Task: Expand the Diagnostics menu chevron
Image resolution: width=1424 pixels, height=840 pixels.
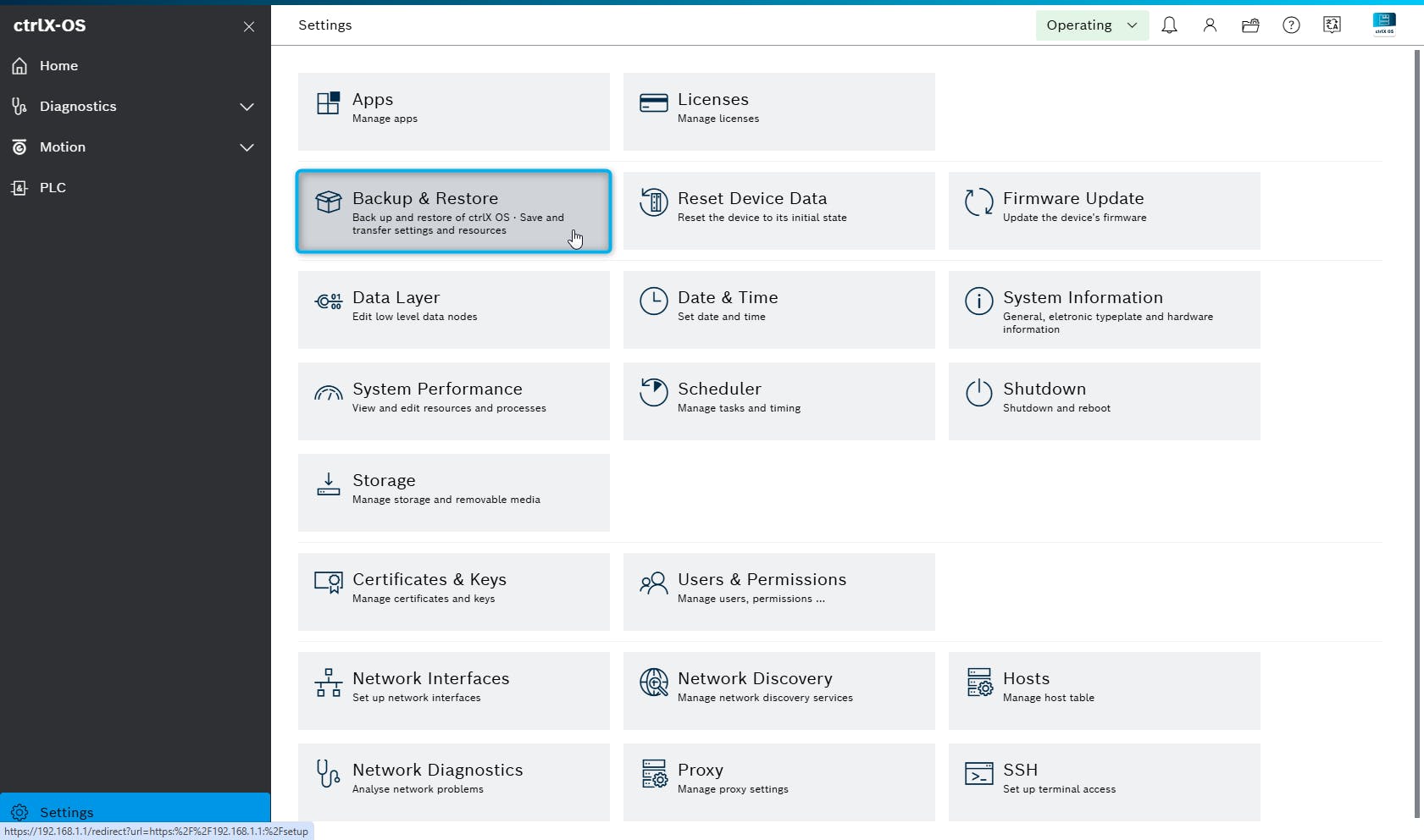Action: point(247,107)
